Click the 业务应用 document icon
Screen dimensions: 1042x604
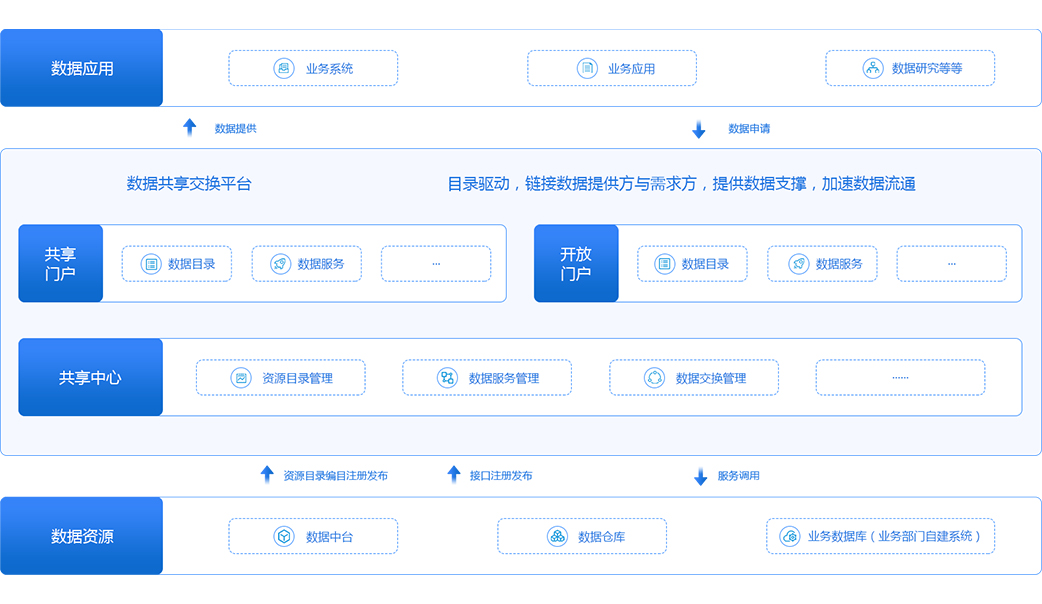[x=587, y=68]
